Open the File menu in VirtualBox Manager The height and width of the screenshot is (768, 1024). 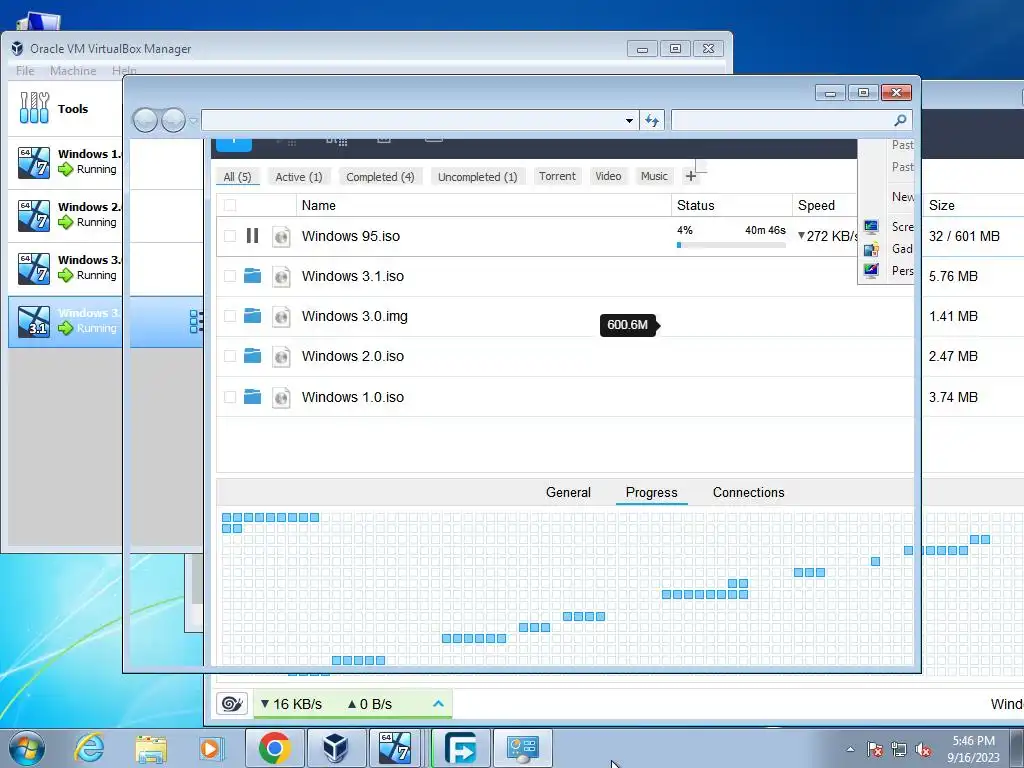click(25, 71)
